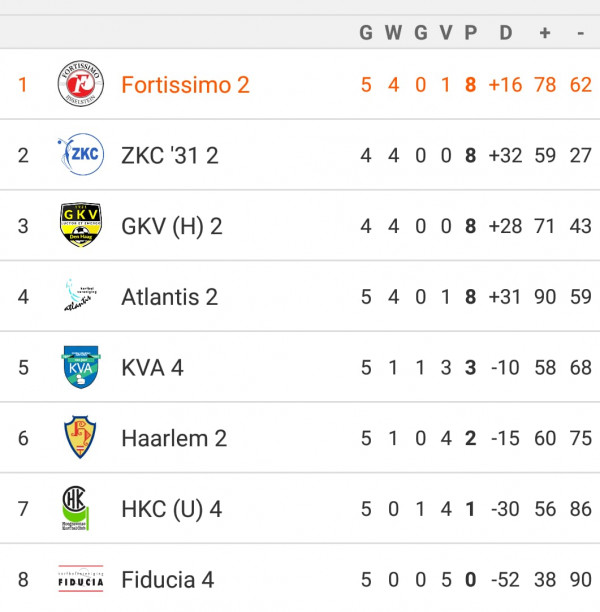Click the ZKC '31 club logo
The image size is (600, 612).
click(81, 154)
